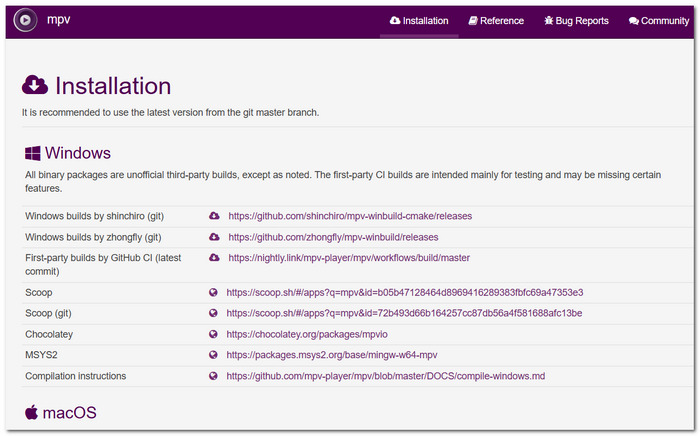Open the Bug Reports nav tab
This screenshot has height=436, width=700.
576,21
